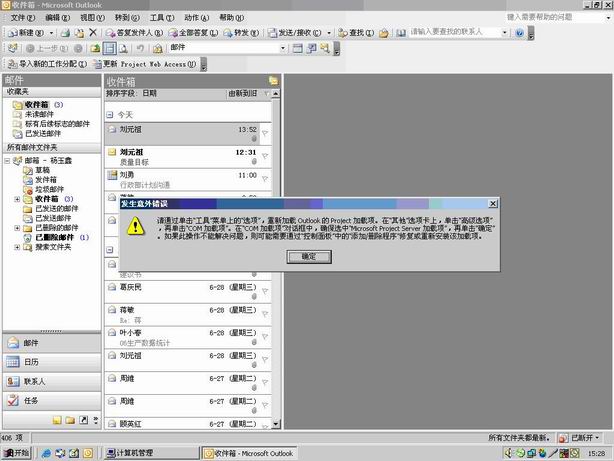614x461 pixels.
Task: Click the print icon in toolbar
Action: (x=65, y=33)
